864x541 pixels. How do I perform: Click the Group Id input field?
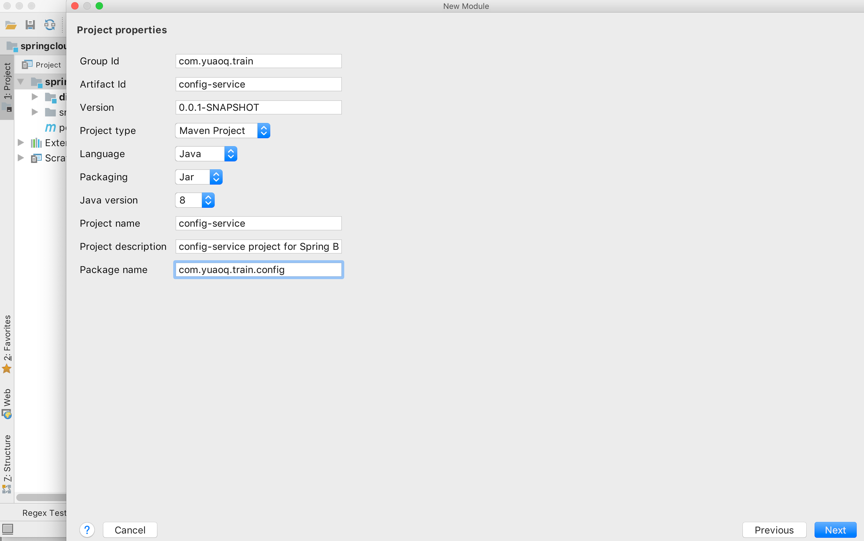(x=258, y=61)
